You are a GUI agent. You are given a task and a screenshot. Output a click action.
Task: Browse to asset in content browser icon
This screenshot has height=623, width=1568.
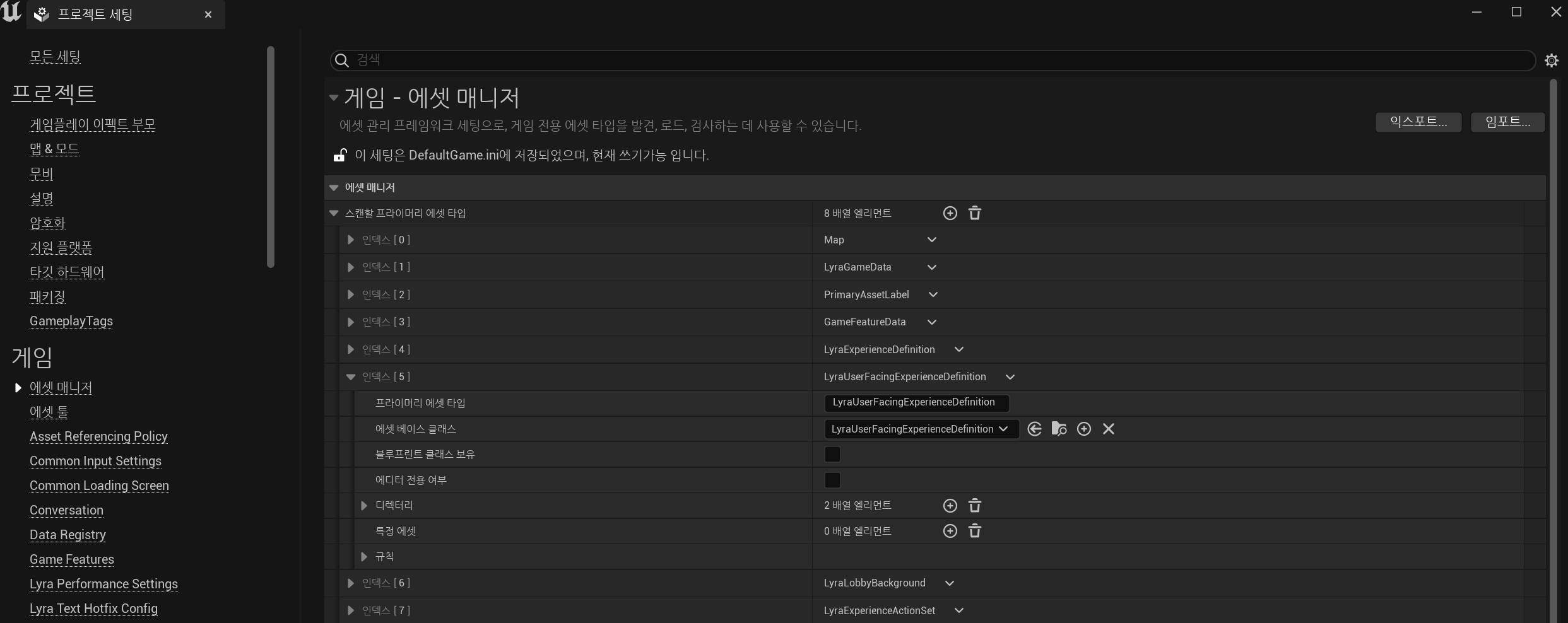(1059, 429)
